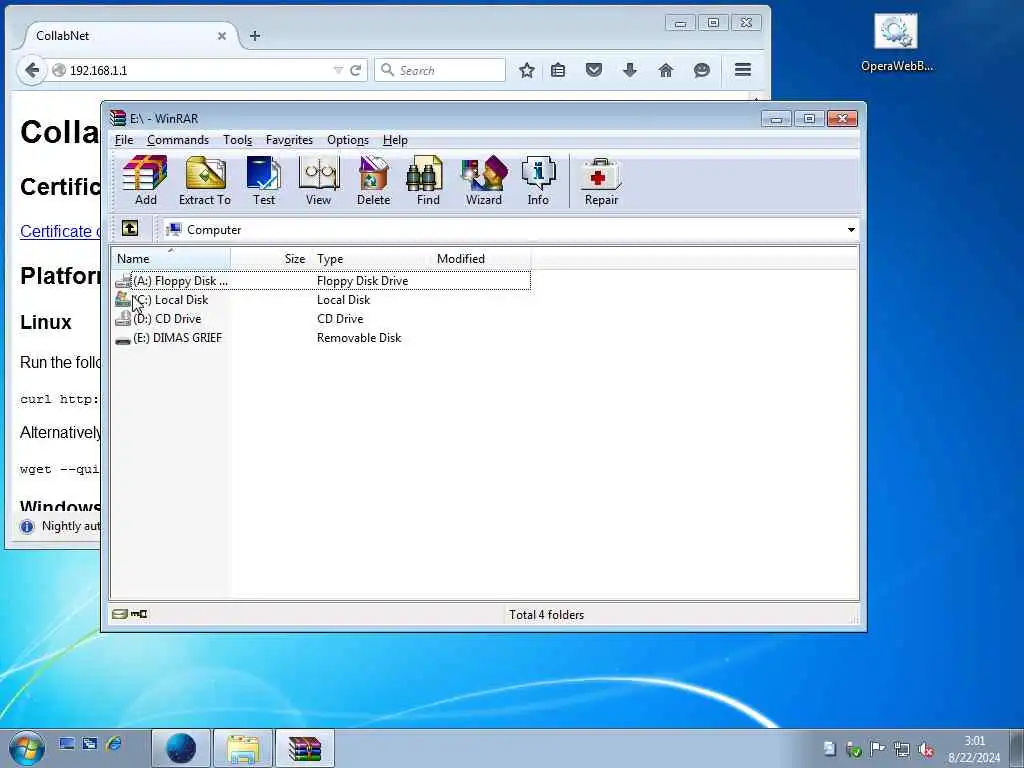Viewport: 1024px width, 768px height.
Task: Click 'Floppy Disk Drive' type text
Action: tap(362, 281)
